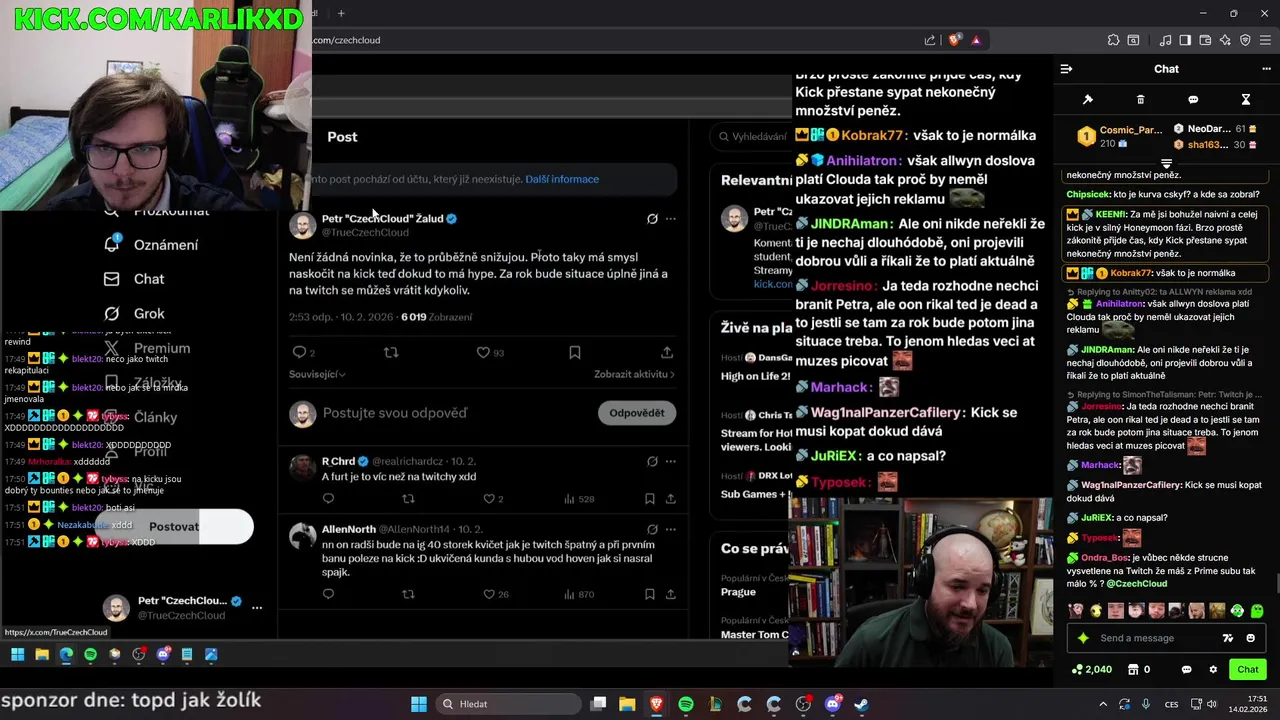Open Spotify from bottom taskbar
The height and width of the screenshot is (720, 1280).
[686, 704]
